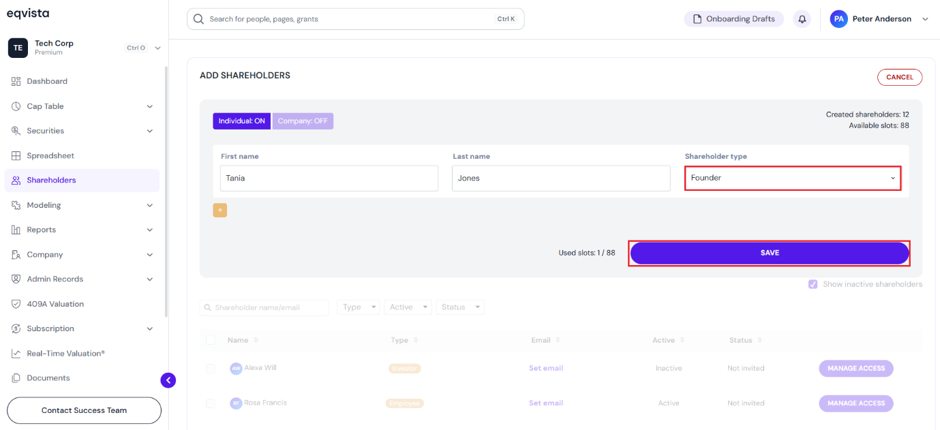Expand the Reports menu chevron
This screenshot has height=430, width=940.
[150, 230]
